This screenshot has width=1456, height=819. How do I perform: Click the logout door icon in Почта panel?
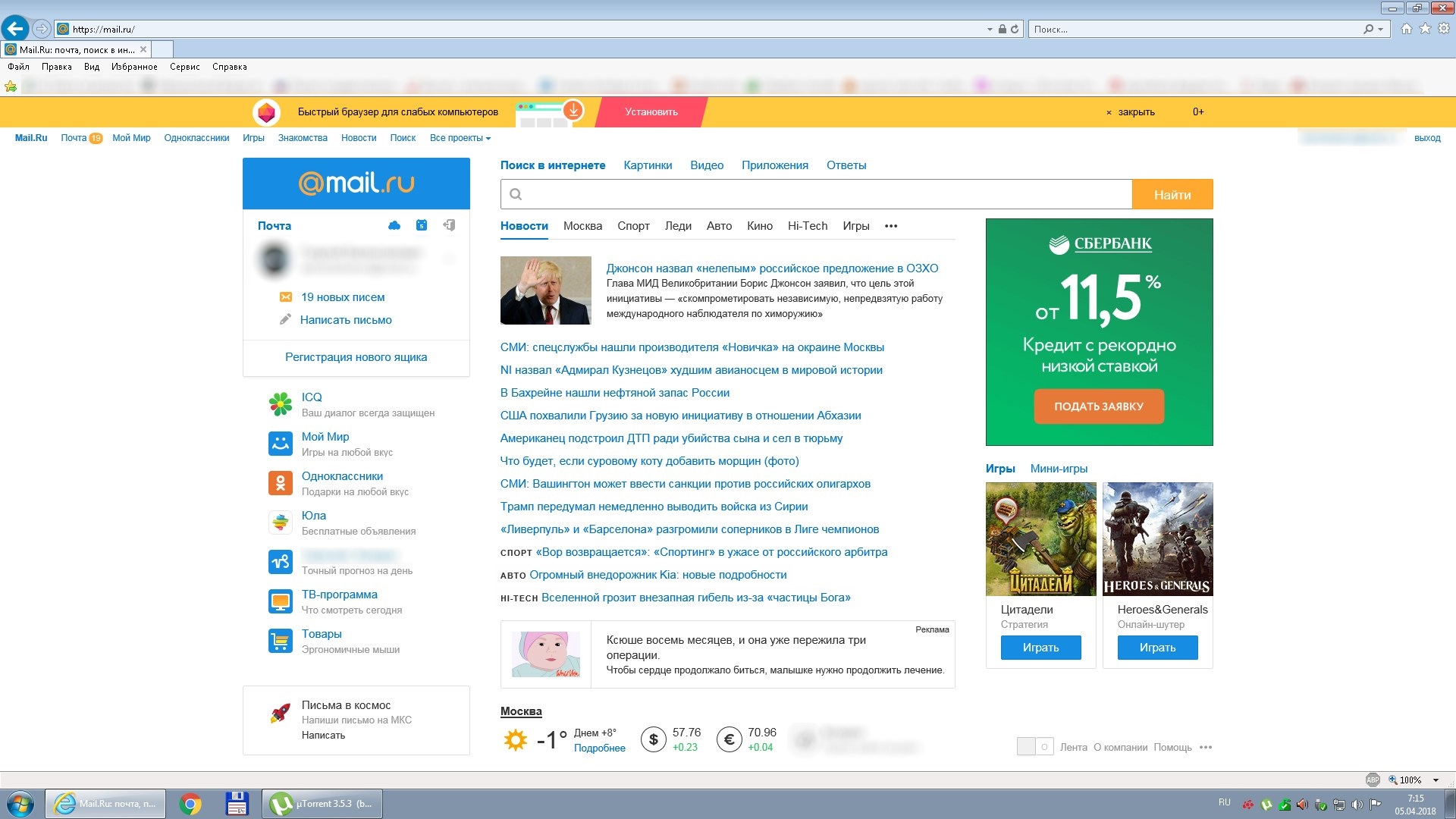coord(449,225)
